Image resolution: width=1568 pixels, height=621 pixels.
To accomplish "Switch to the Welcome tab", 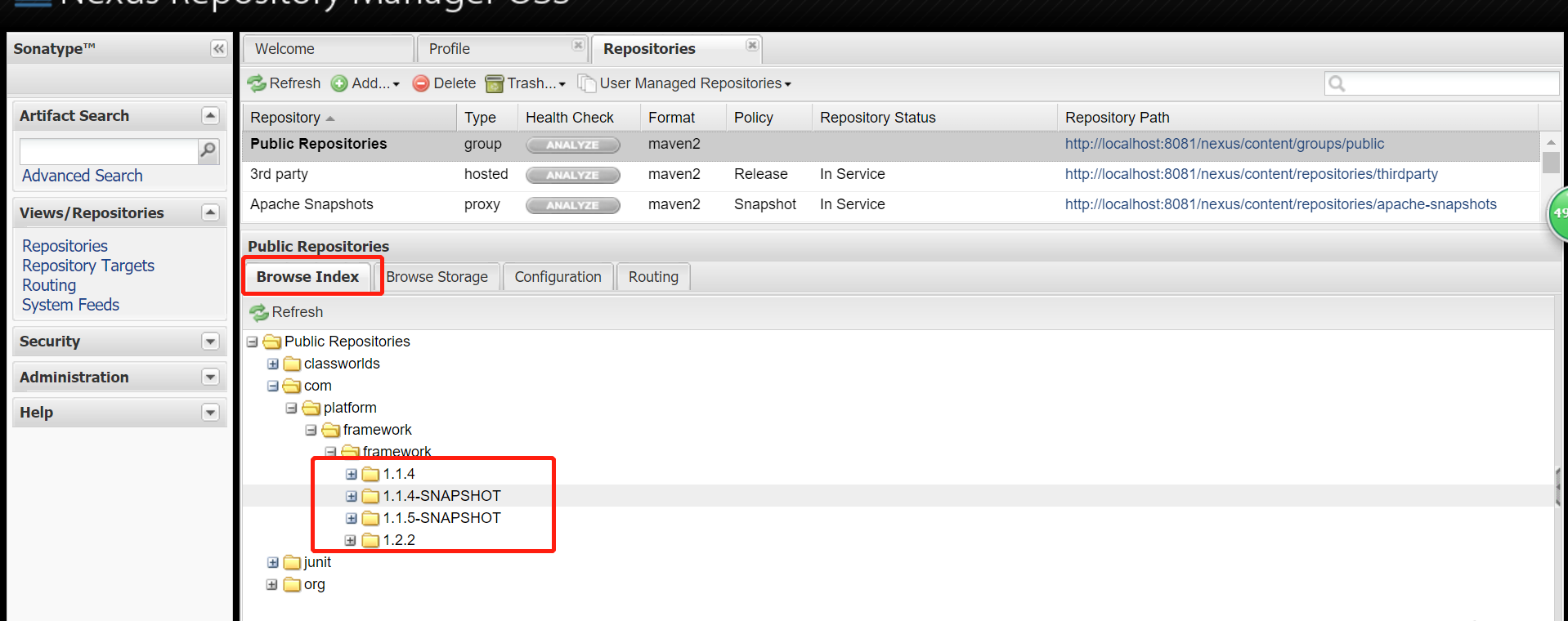I will click(328, 49).
